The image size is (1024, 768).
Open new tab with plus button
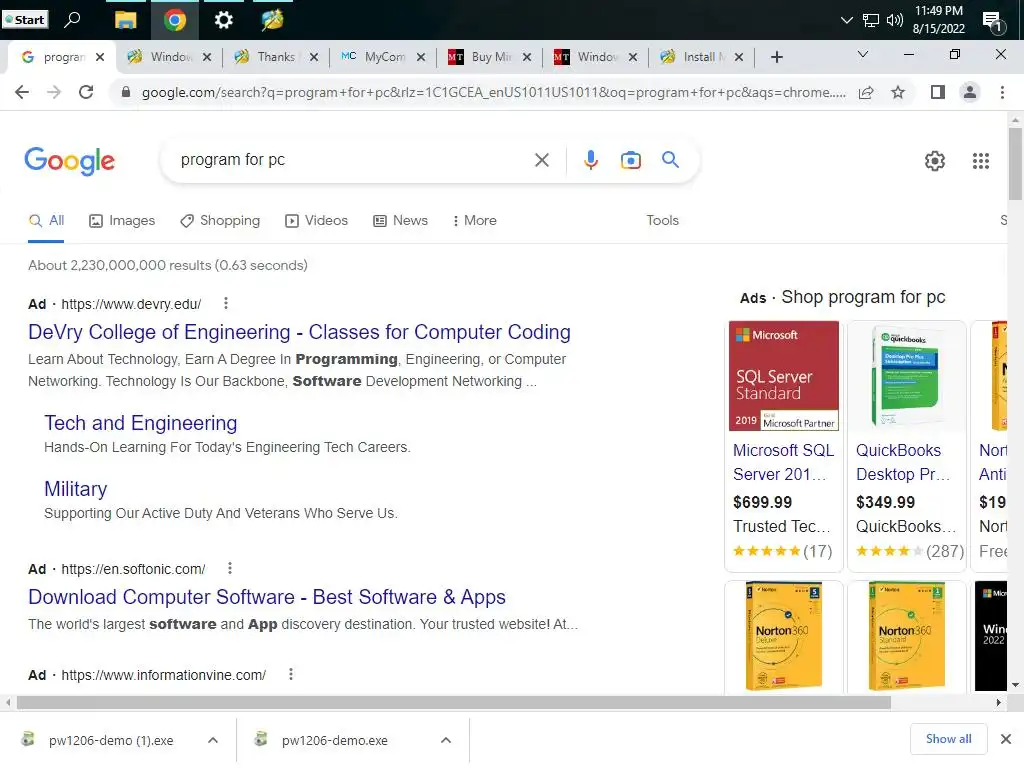(x=776, y=57)
